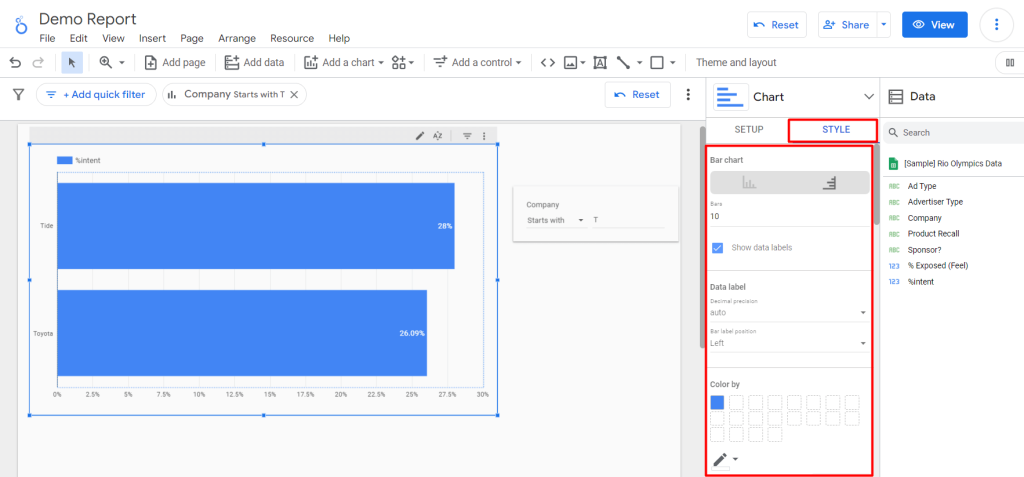
Task: Open the header three-dot more options
Action: [997, 25]
